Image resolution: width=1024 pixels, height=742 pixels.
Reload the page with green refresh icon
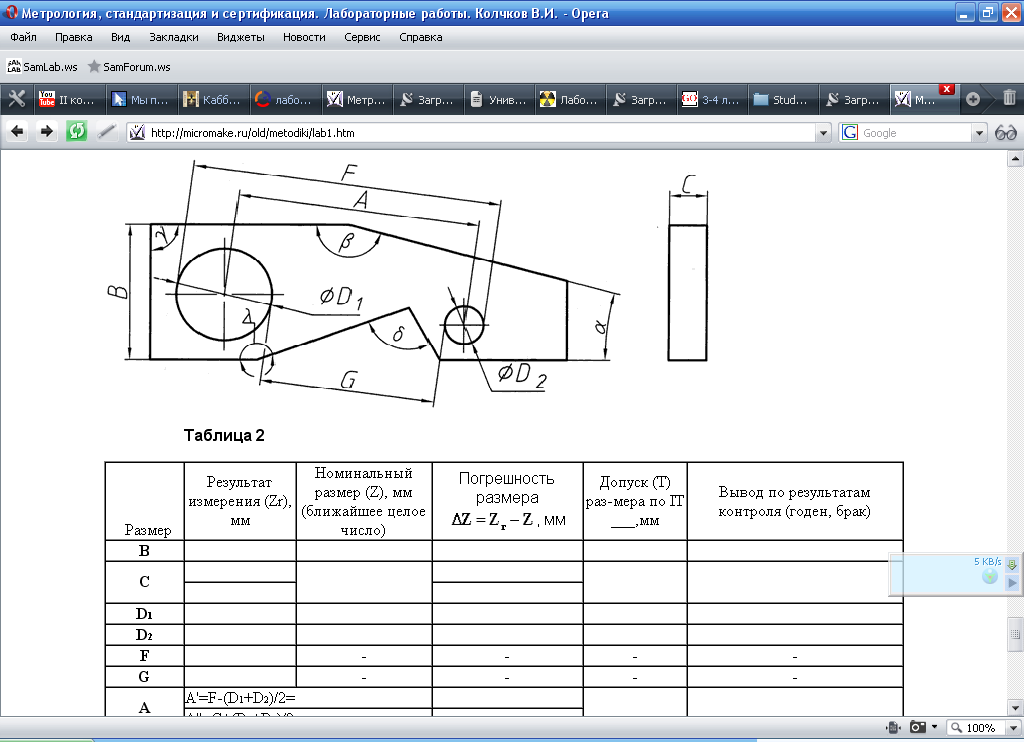click(76, 132)
